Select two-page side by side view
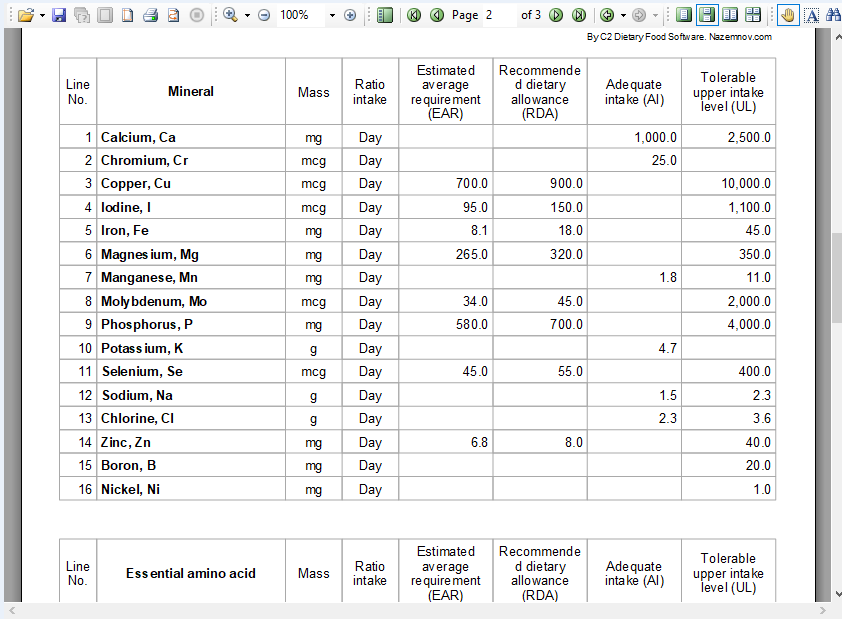The height and width of the screenshot is (619, 842). click(730, 15)
